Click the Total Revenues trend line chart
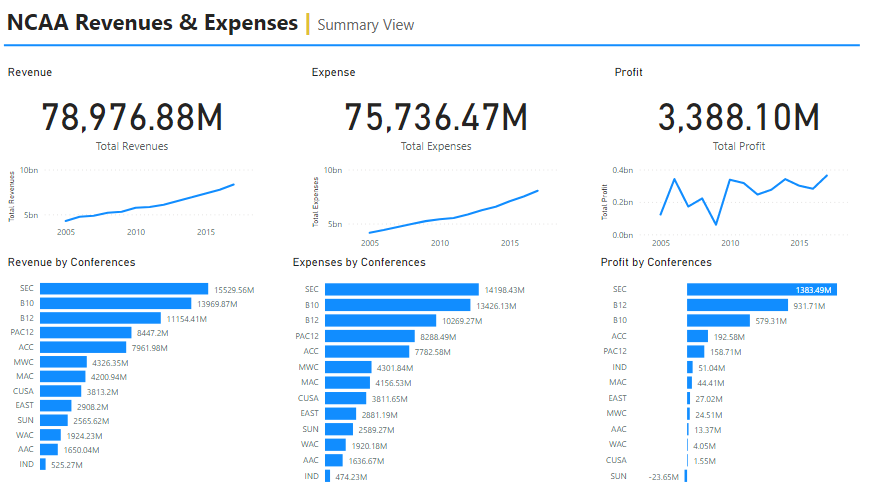This screenshot has height=487, width=878. pos(132,202)
